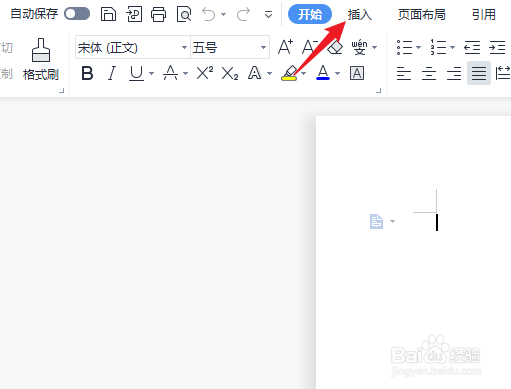Toggle Underline formatting

(136, 73)
